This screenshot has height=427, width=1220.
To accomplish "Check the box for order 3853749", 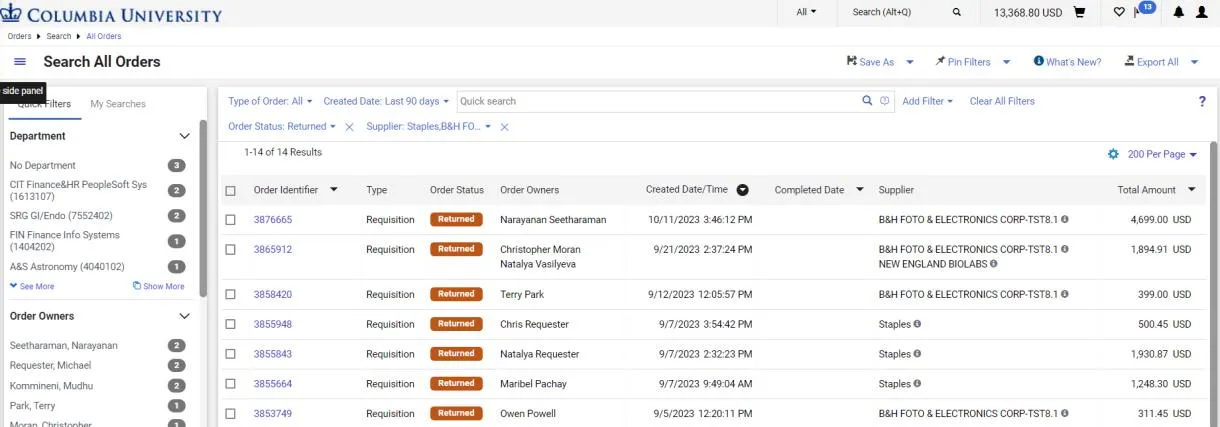I will (231, 413).
